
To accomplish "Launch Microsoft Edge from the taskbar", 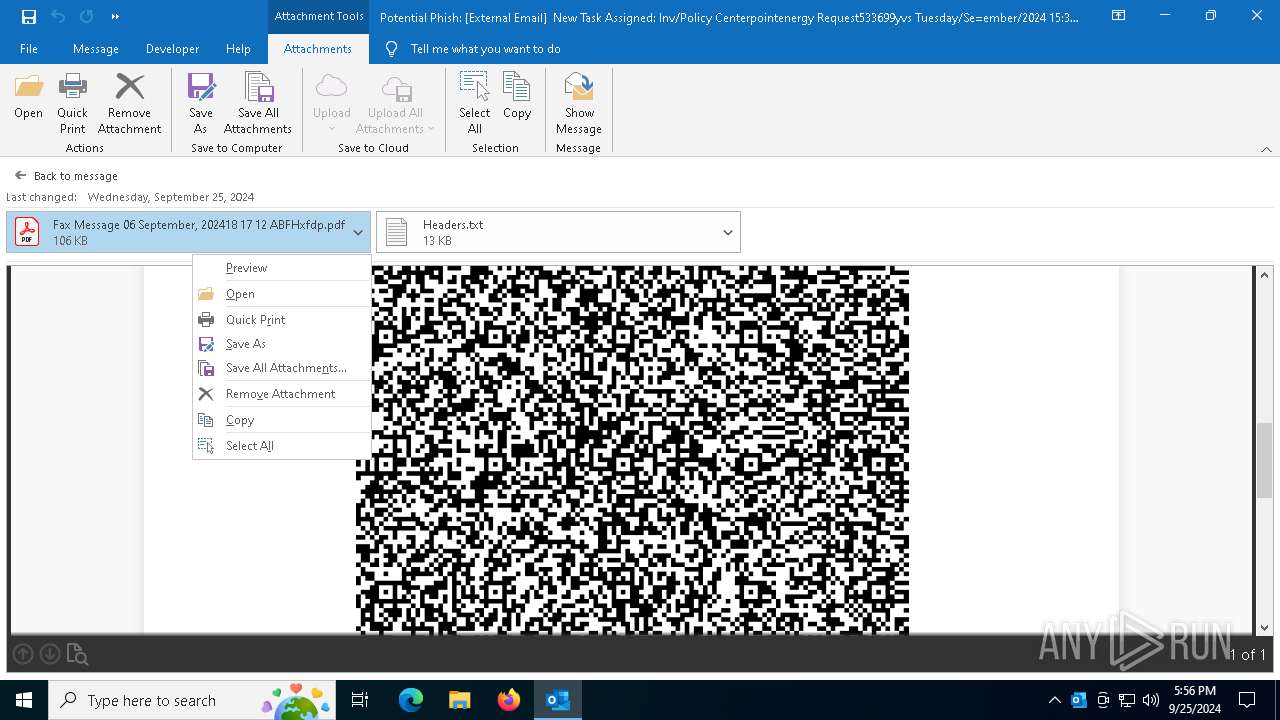I will tap(411, 700).
